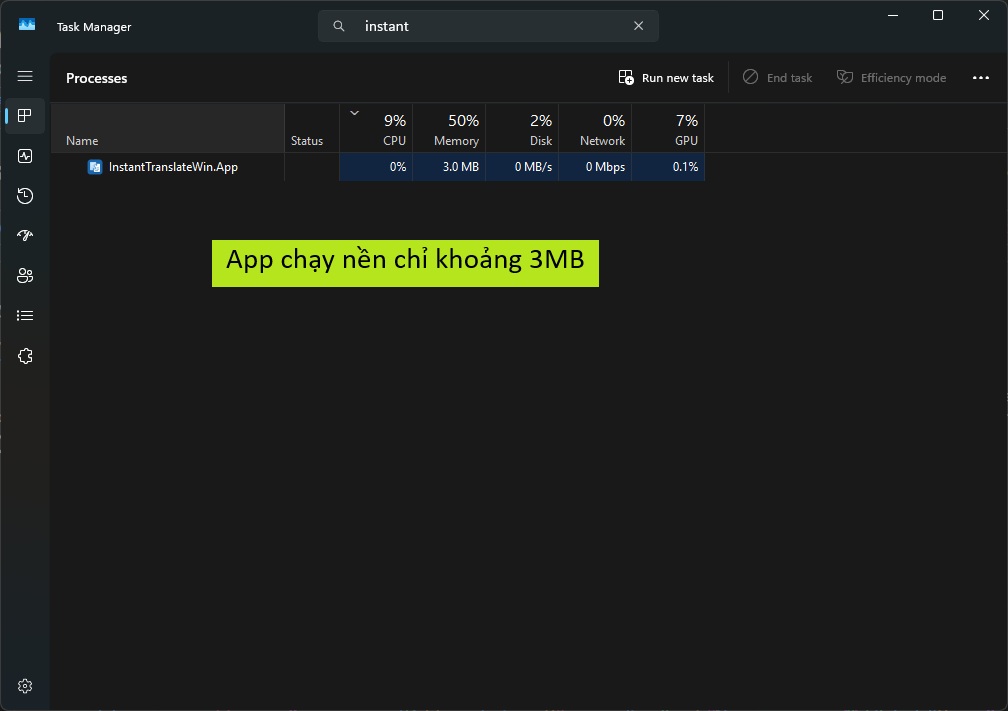Viewport: 1008px width, 711px height.
Task: Click the sort chevron above CPU column
Action: pyautogui.click(x=354, y=113)
